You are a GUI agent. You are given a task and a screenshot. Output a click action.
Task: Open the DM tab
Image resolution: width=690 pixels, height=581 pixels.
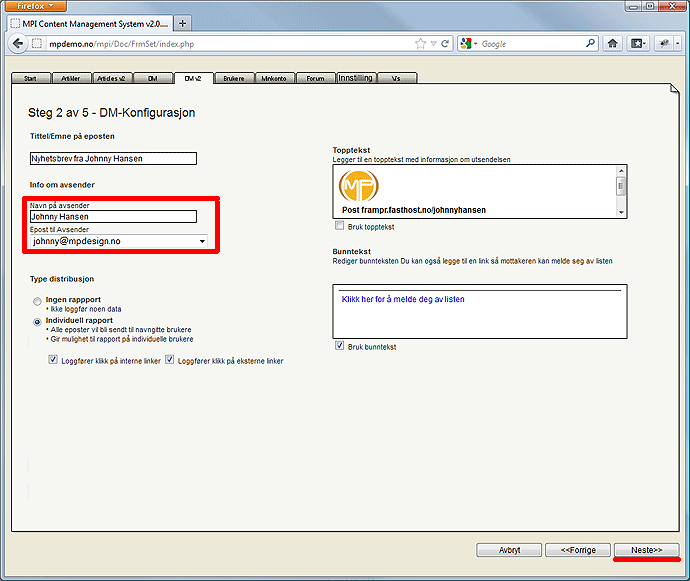[153, 78]
